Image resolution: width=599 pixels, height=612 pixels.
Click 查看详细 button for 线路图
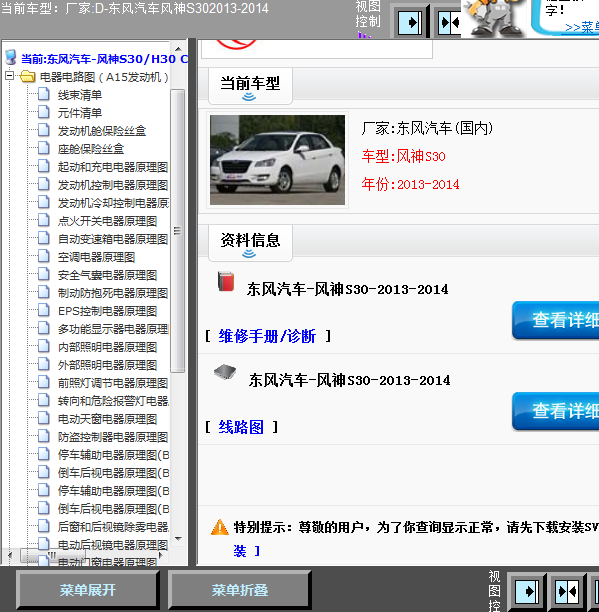pyautogui.click(x=556, y=411)
